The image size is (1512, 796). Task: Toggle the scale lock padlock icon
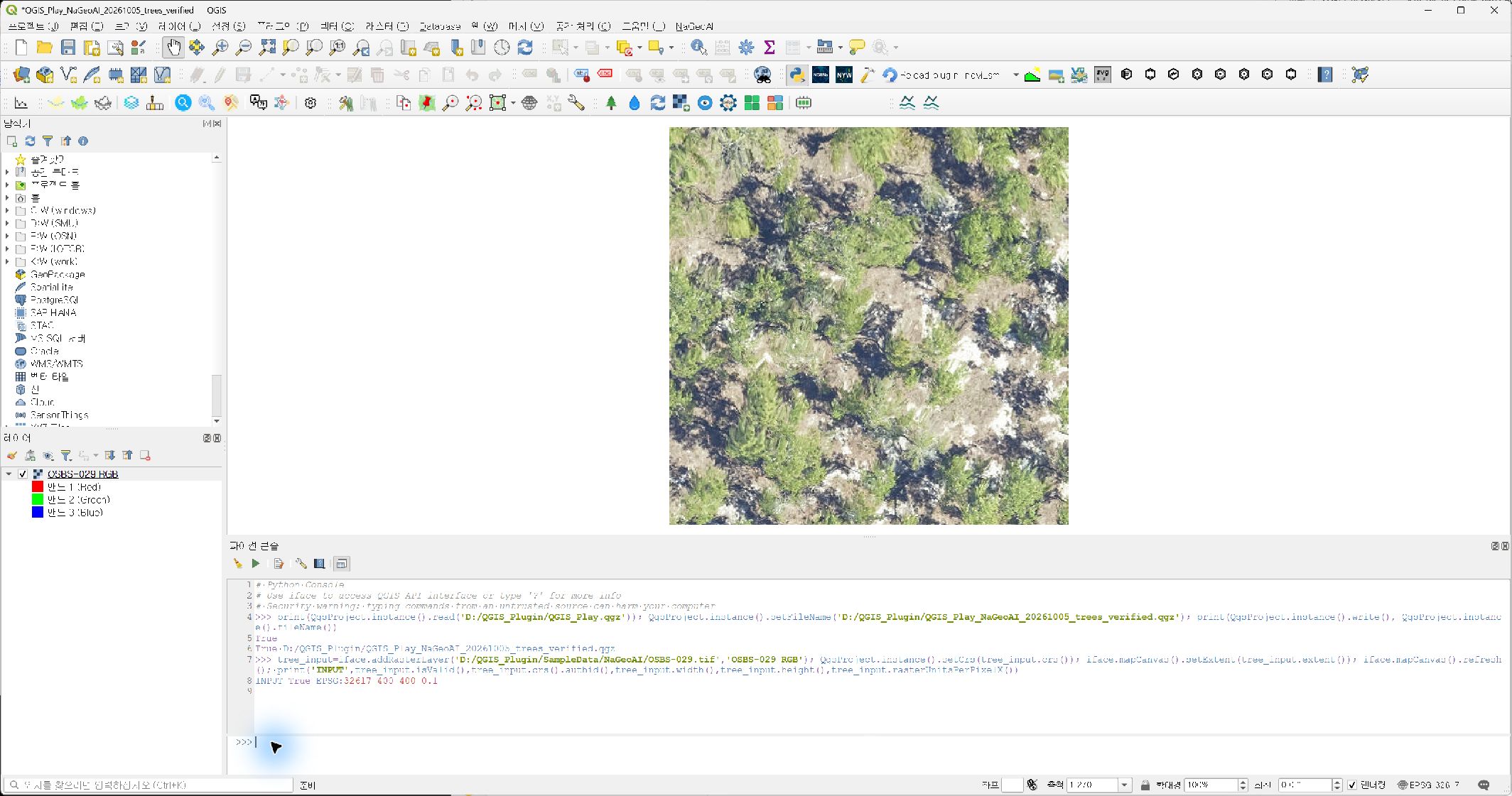coord(1145,785)
